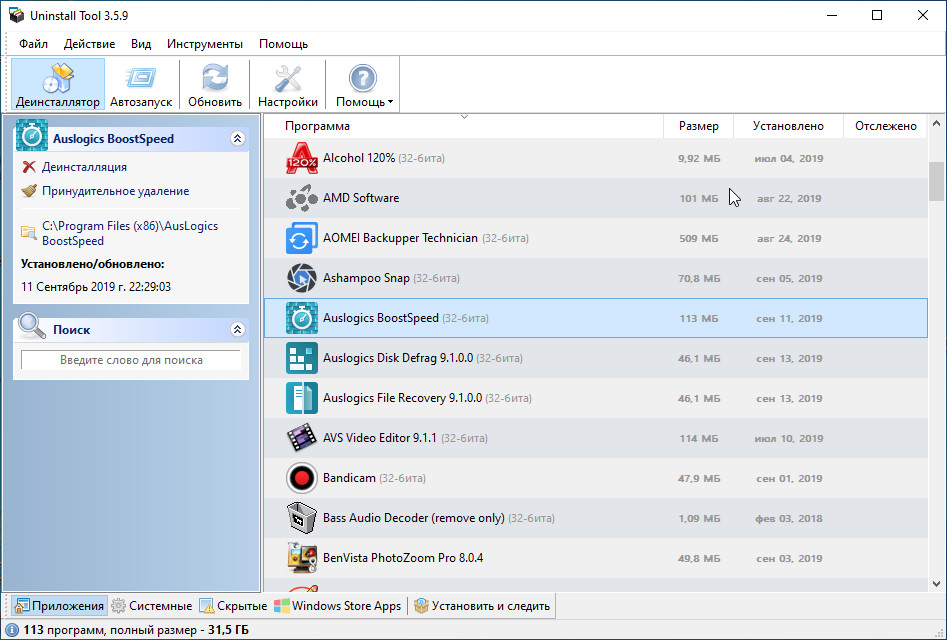Screen dimensions: 947x640
Task: Click the 509 МБ size of AOMEI Backupper
Action: click(x=699, y=238)
